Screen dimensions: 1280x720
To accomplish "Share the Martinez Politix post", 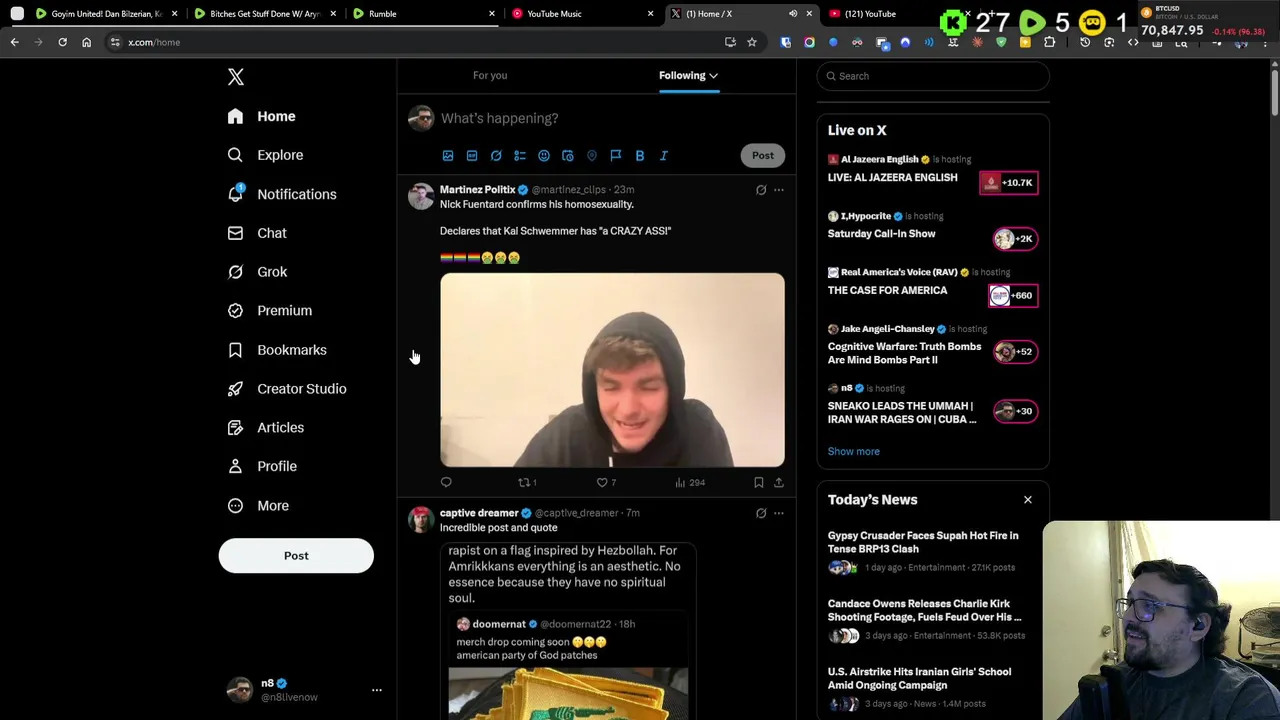I will [779, 483].
